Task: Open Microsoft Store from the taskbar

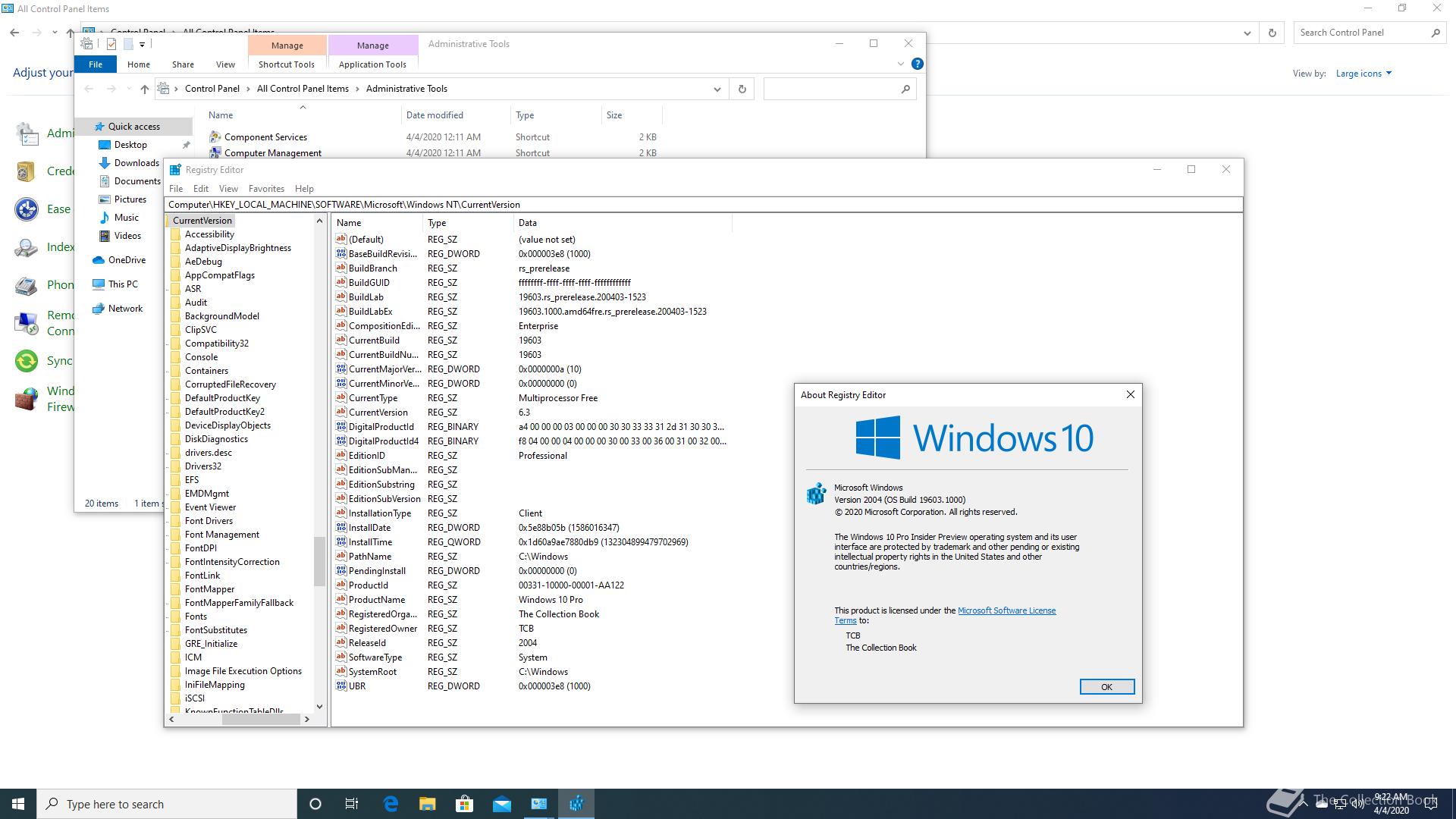Action: (x=464, y=804)
